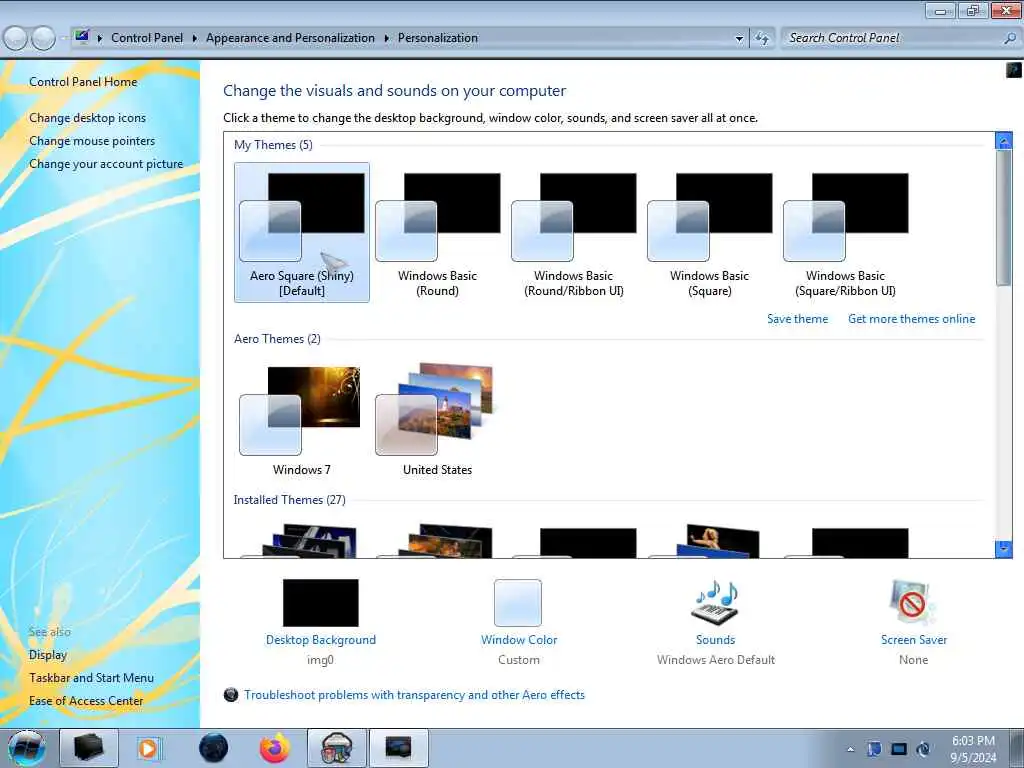Launch Firefox from the taskbar
The width and height of the screenshot is (1024, 768).
click(x=275, y=748)
